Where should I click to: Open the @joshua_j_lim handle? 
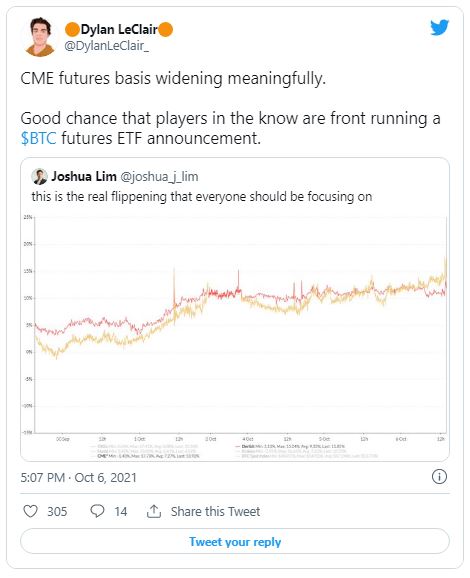tap(159, 177)
